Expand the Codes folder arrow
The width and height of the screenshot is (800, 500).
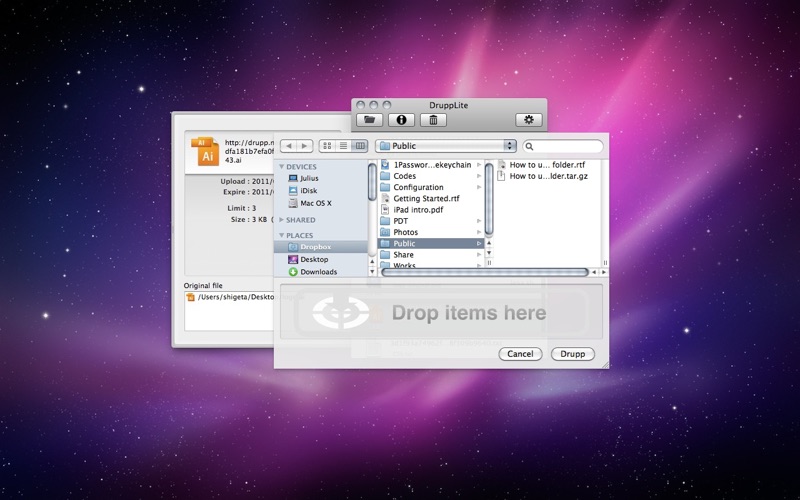point(479,176)
